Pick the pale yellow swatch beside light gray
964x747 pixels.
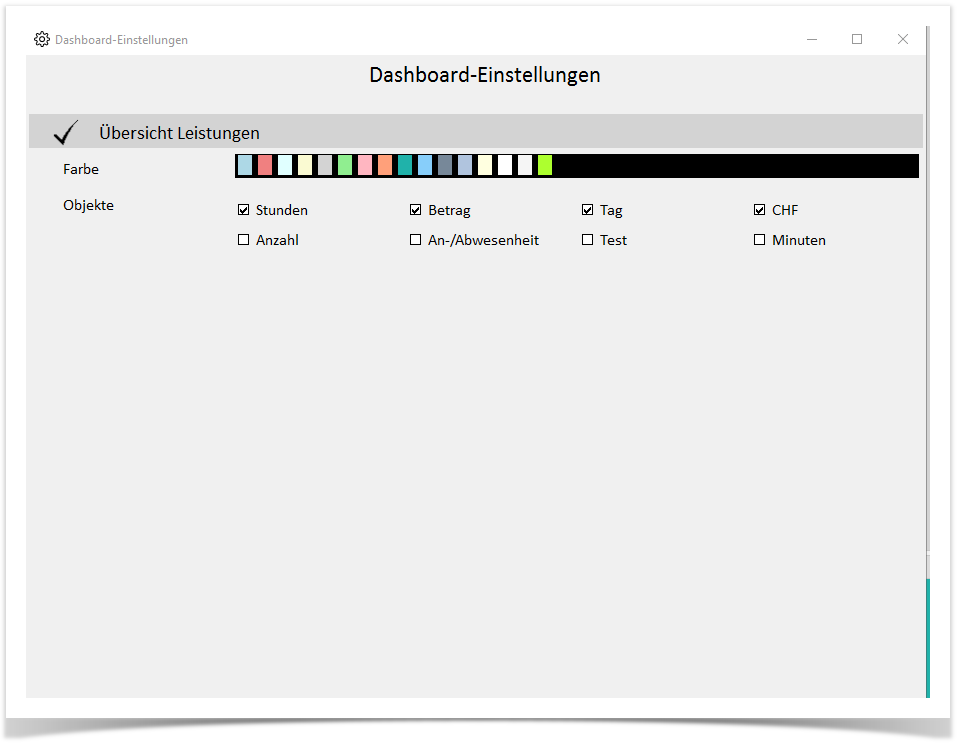305,165
